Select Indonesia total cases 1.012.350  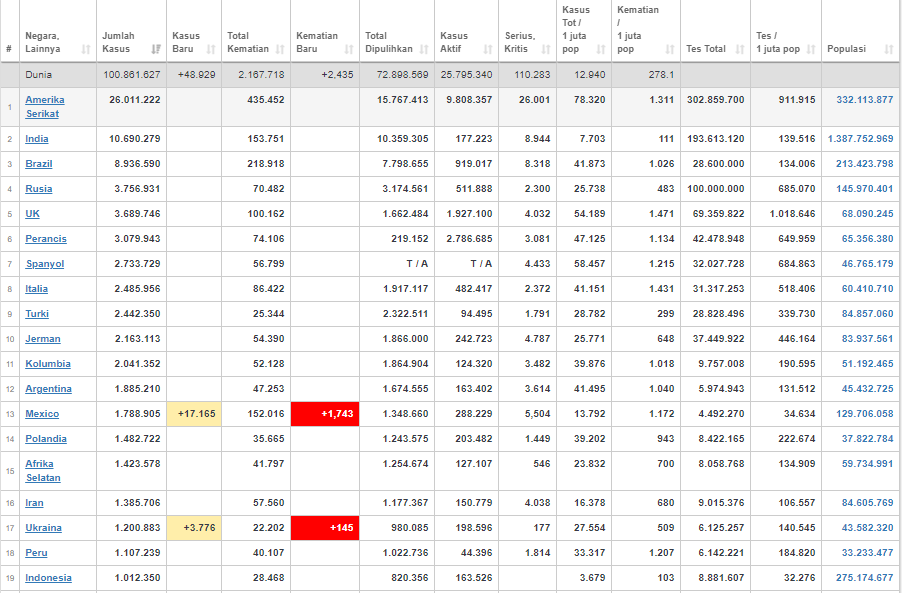(x=137, y=577)
